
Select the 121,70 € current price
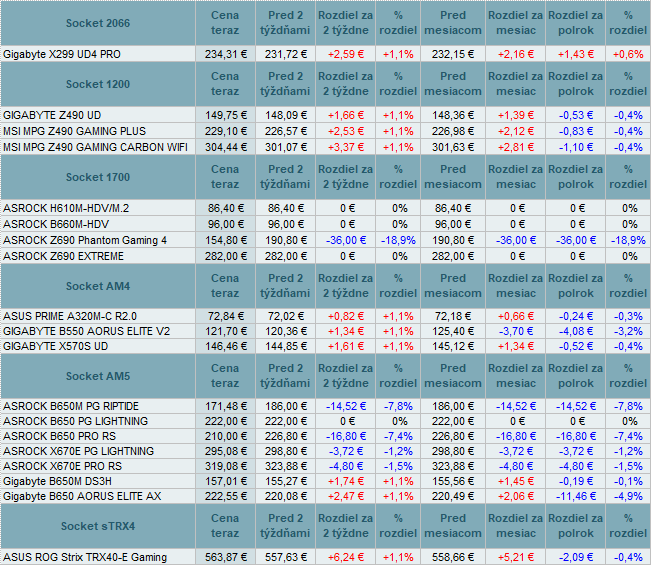click(225, 331)
